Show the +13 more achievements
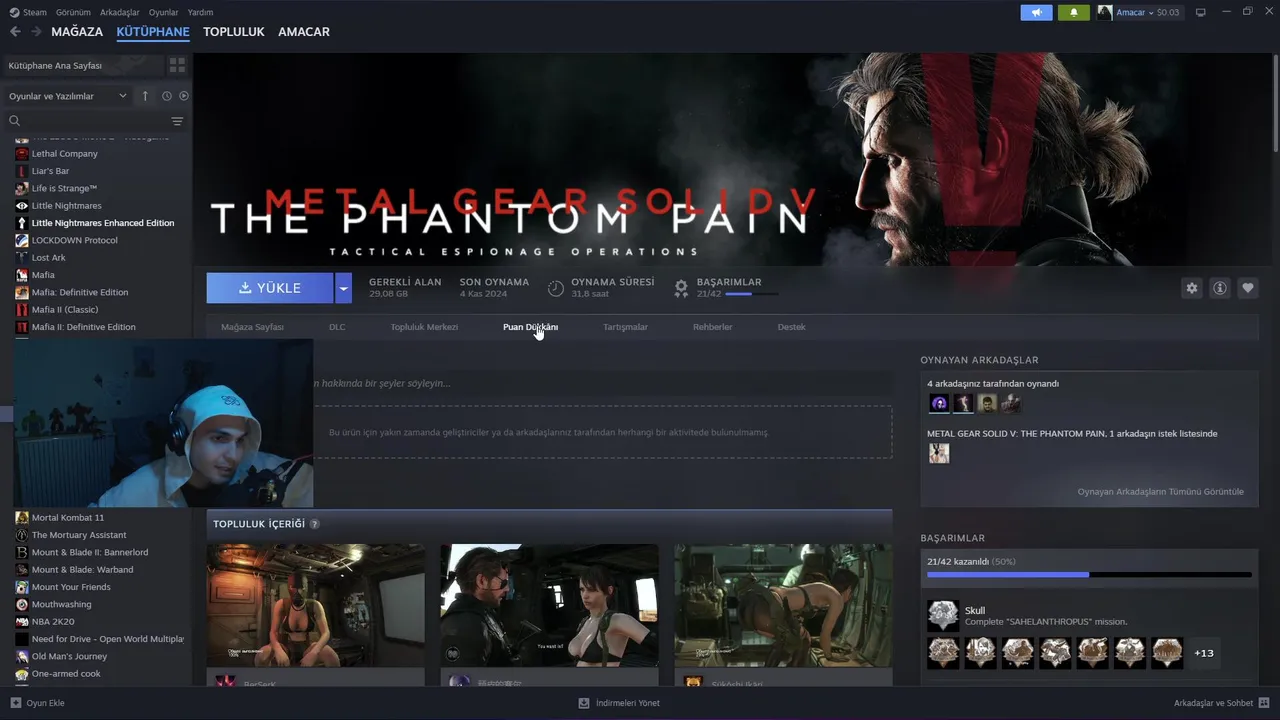 (1204, 653)
